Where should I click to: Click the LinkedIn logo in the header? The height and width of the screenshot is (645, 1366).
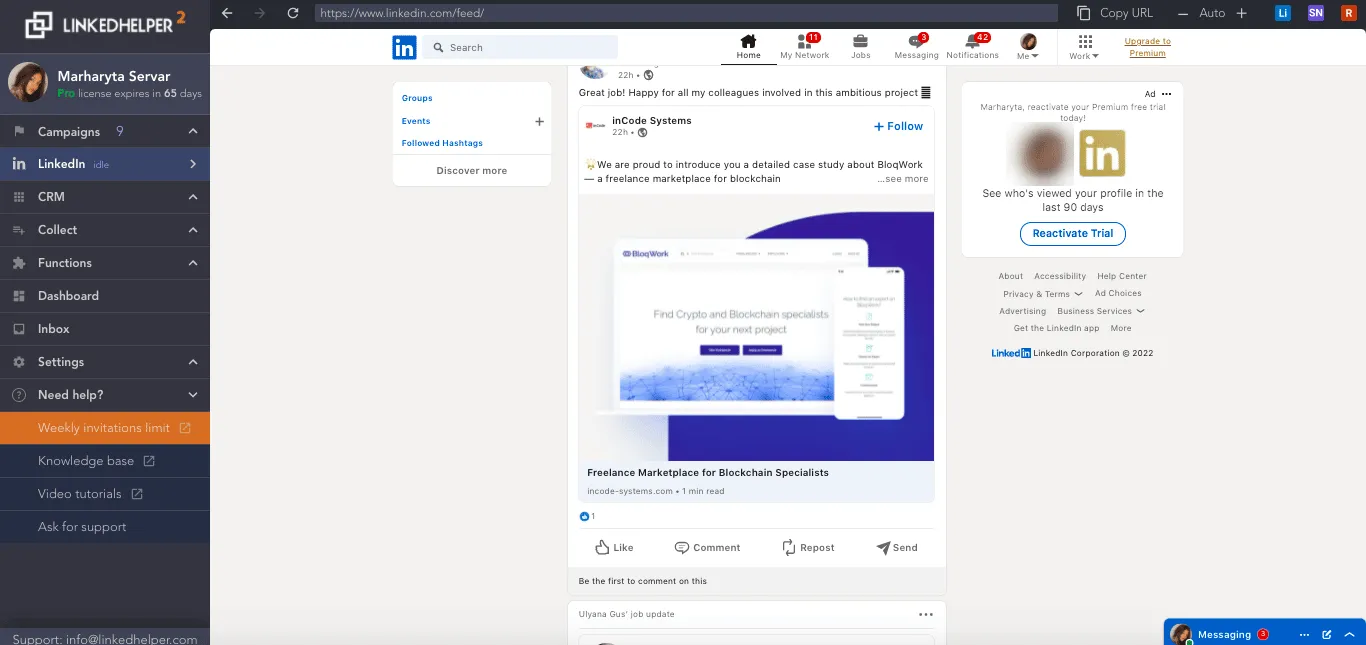[404, 47]
